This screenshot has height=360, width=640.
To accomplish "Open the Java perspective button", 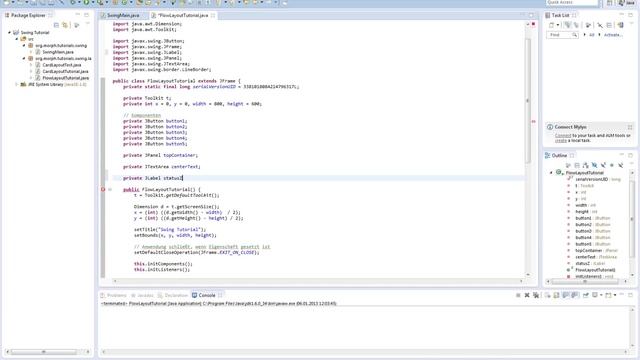I will coord(628,3).
